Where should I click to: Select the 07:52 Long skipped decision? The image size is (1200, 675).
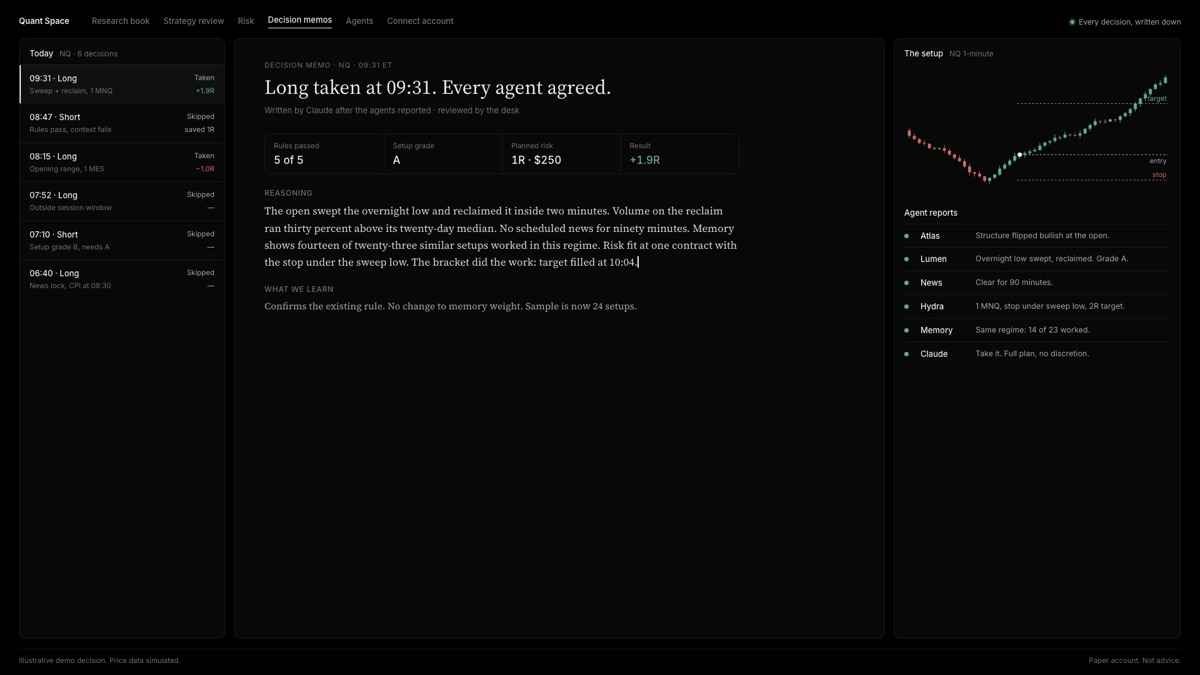tap(122, 201)
